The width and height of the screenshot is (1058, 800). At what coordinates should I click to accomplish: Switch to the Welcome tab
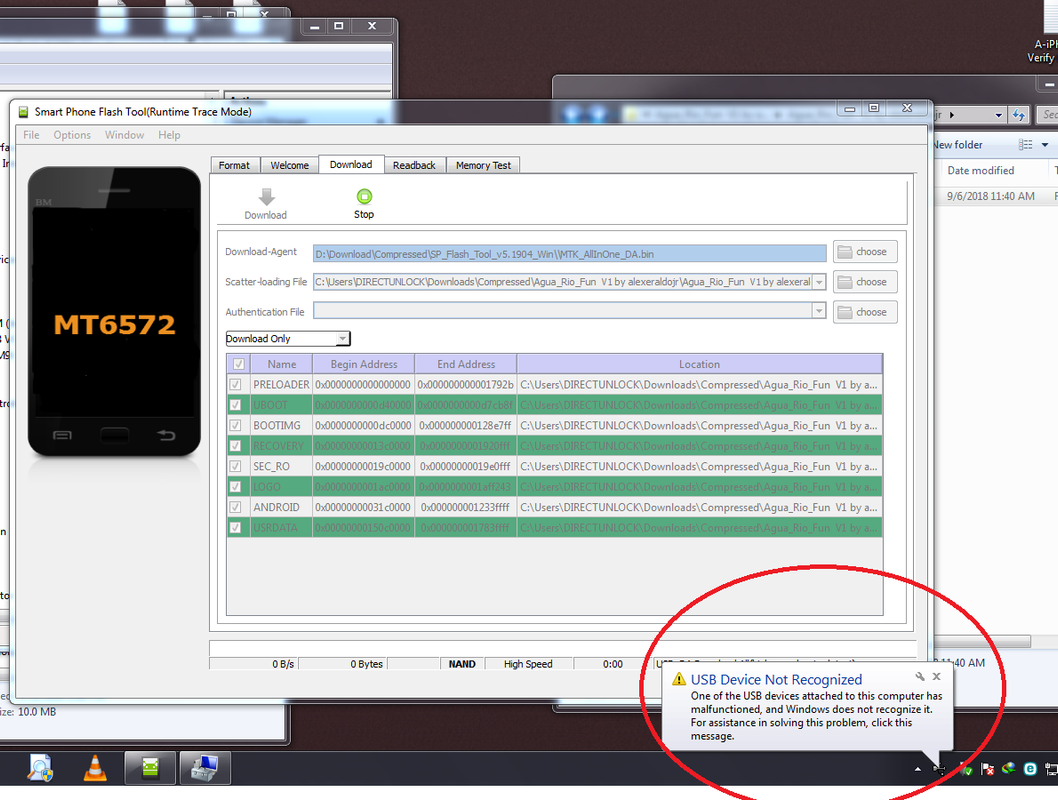click(x=289, y=165)
